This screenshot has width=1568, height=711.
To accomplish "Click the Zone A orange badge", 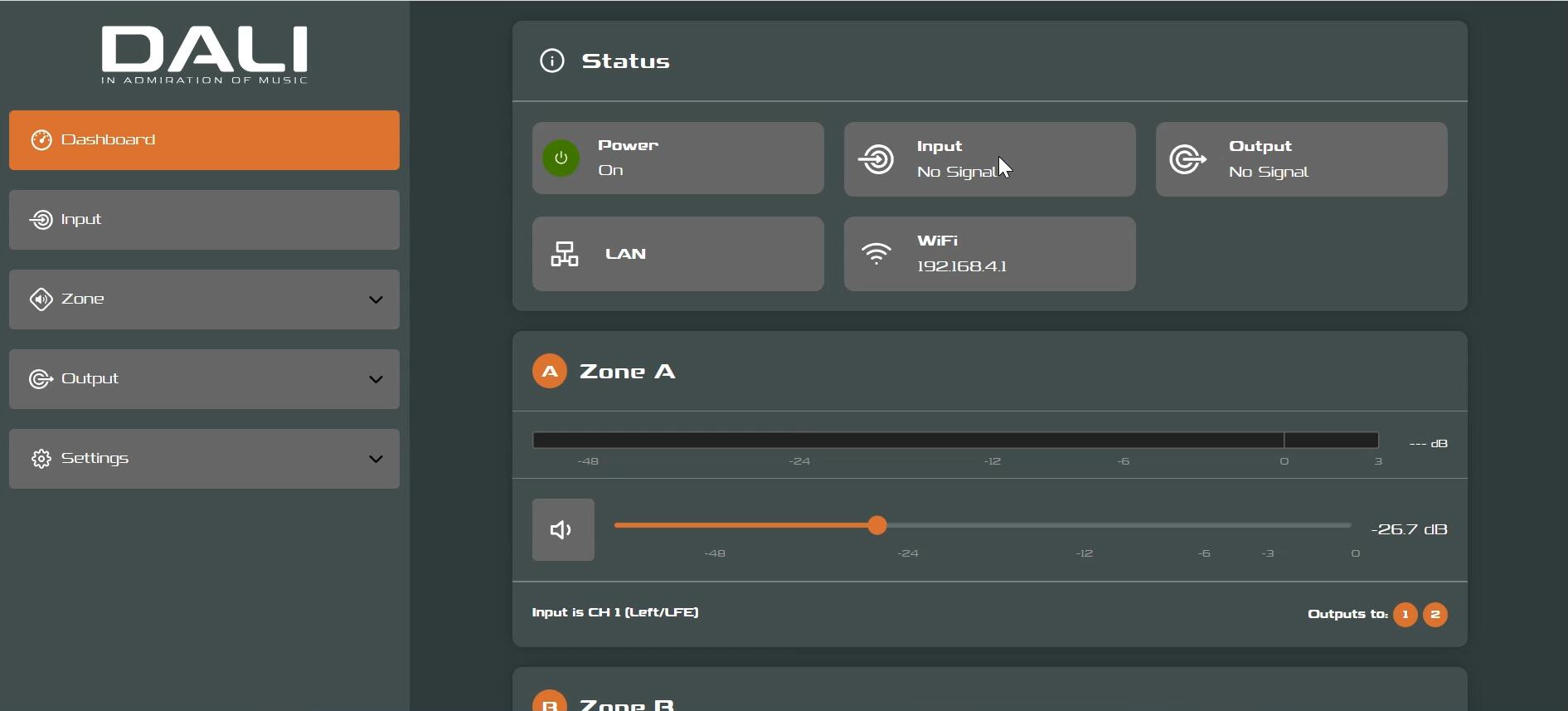I will [x=550, y=371].
